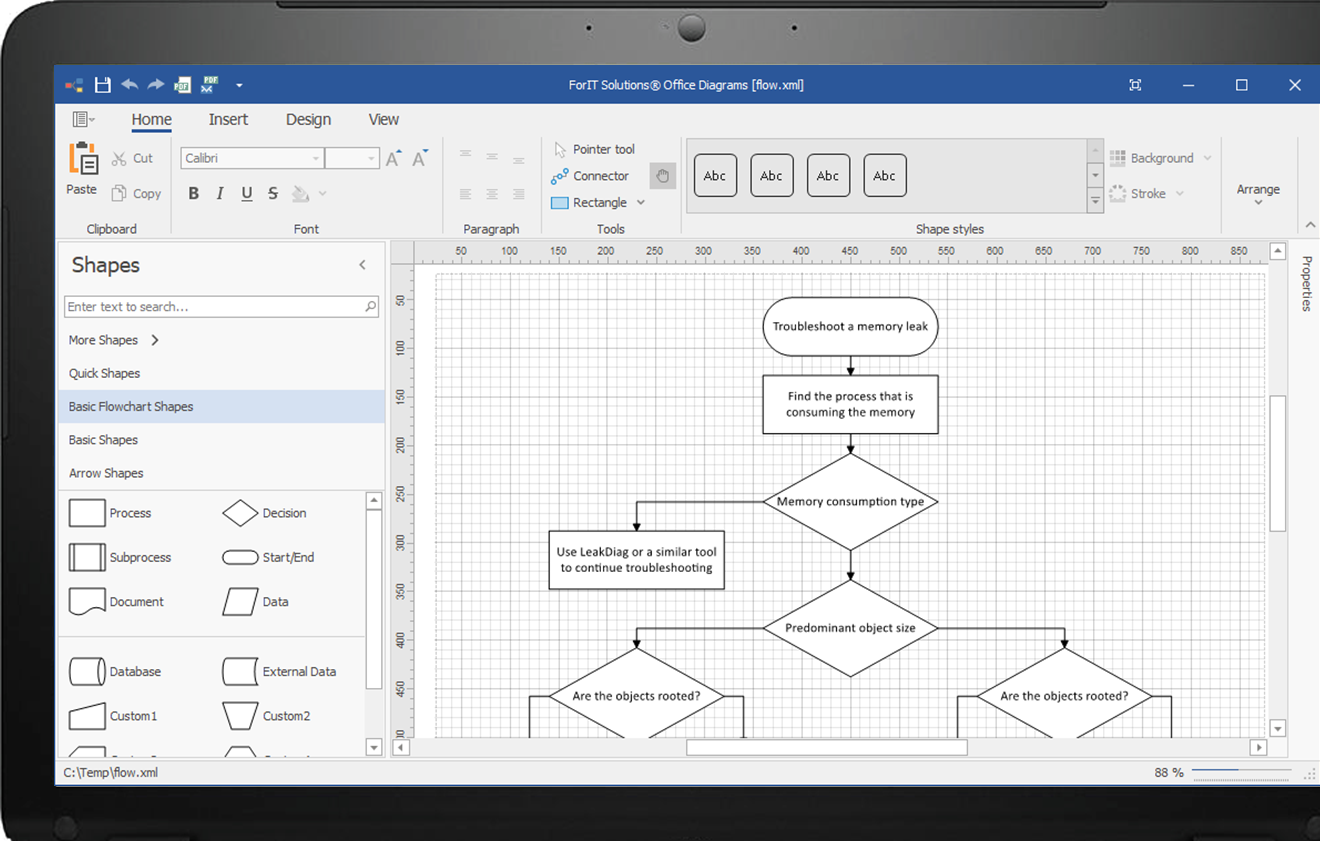Toggle the Pan hand tool
The width and height of the screenshot is (1320, 841).
click(662, 176)
